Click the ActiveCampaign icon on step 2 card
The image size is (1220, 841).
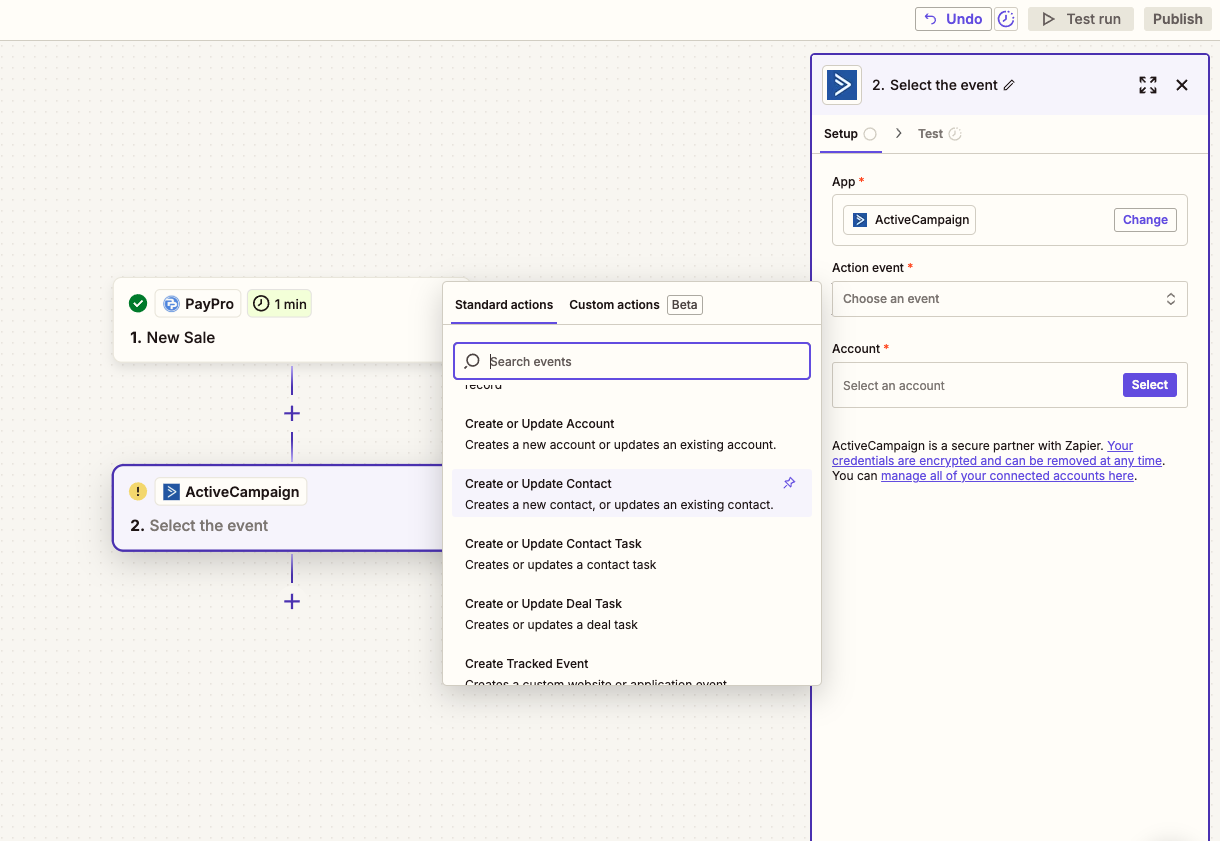tap(171, 491)
